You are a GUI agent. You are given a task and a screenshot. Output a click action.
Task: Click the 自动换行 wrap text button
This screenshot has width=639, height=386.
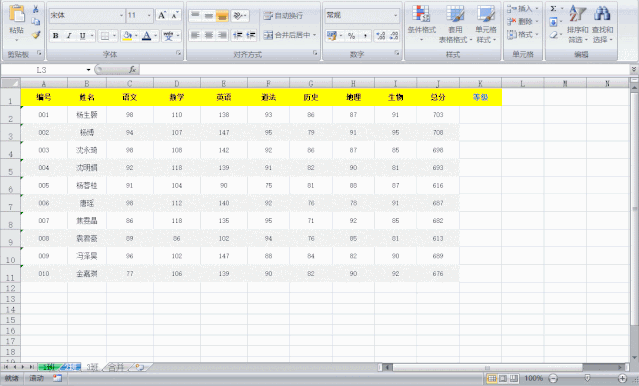[283, 15]
